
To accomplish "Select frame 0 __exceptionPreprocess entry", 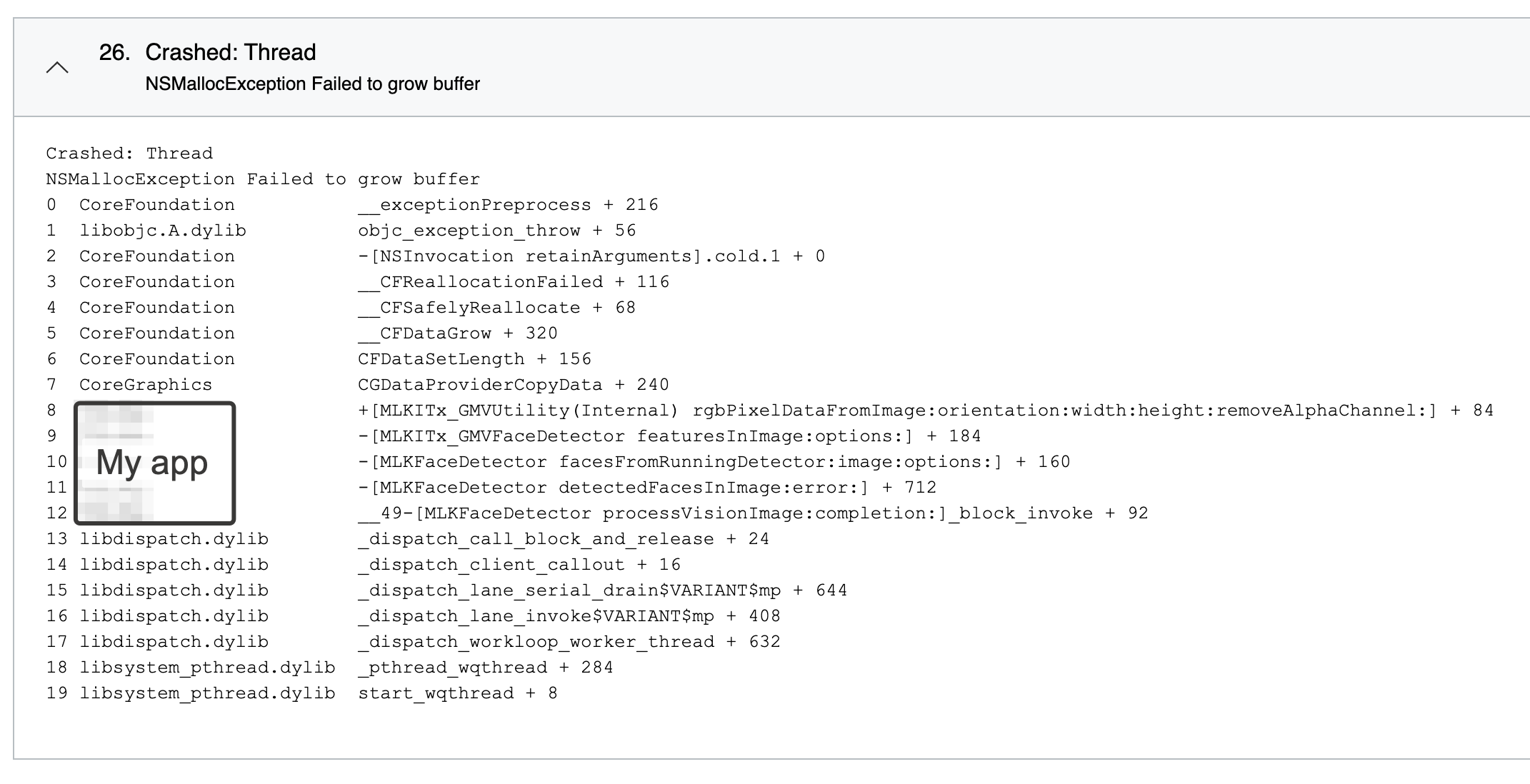I will pyautogui.click(x=509, y=204).
